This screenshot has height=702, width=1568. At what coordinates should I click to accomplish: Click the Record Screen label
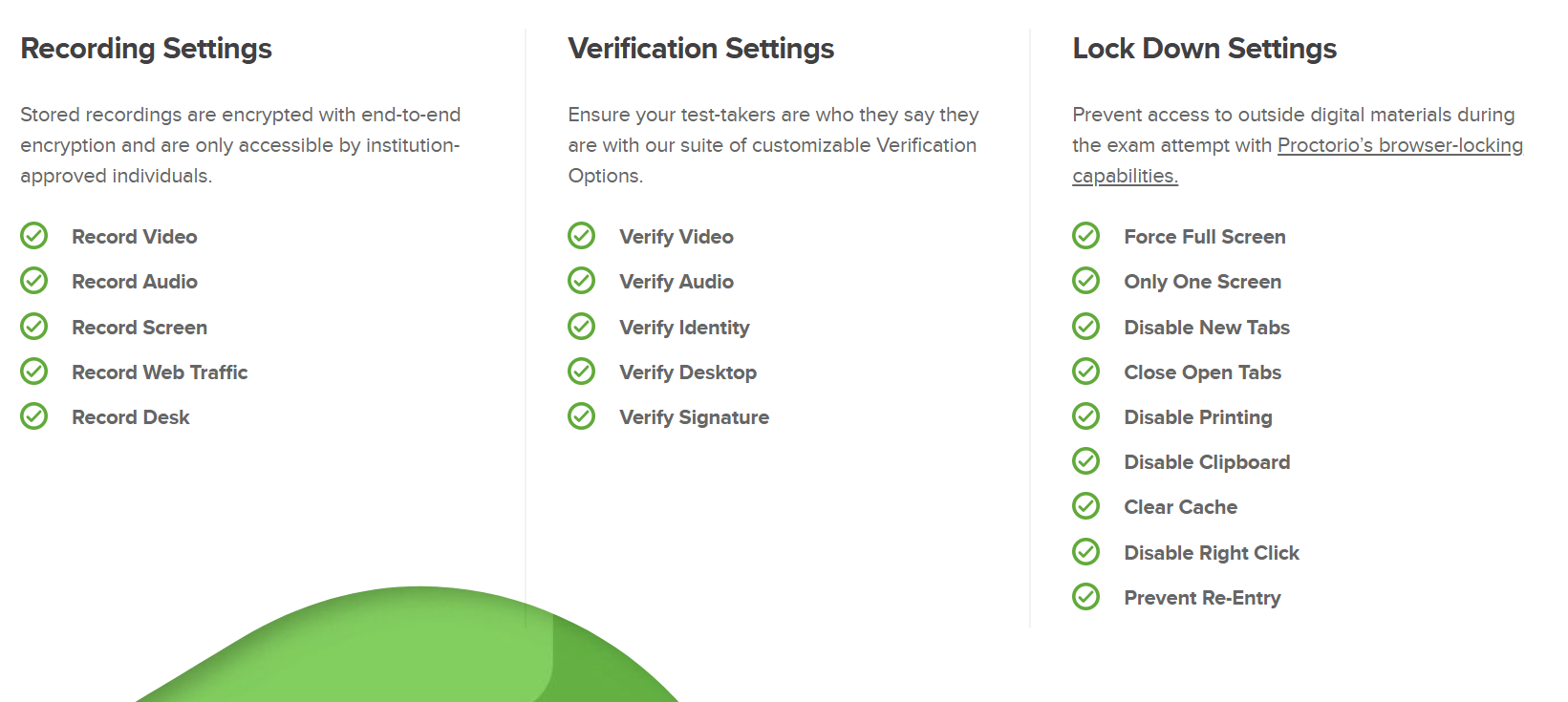click(140, 328)
